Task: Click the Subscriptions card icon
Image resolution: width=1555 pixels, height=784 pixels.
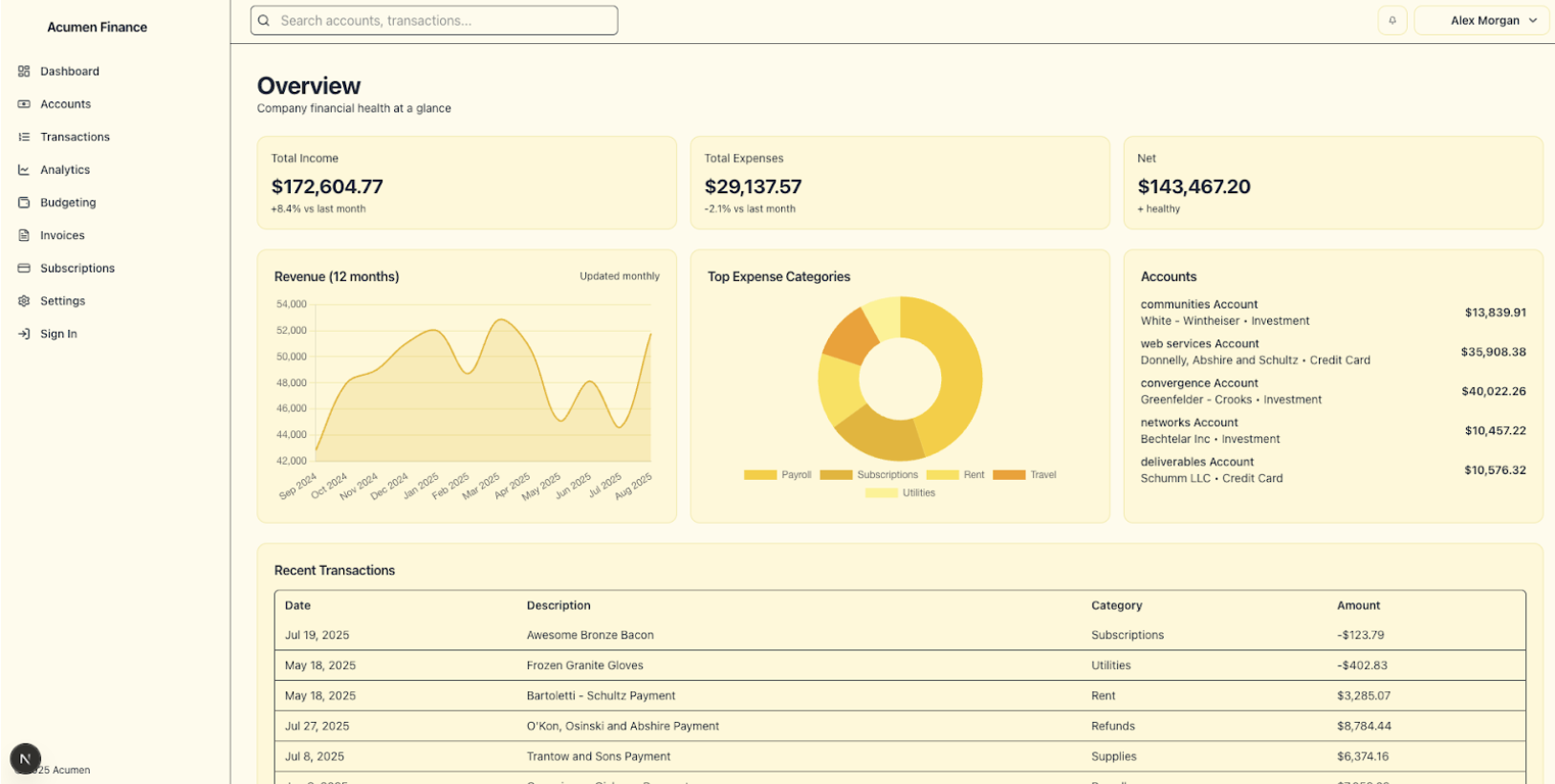Action: click(24, 269)
